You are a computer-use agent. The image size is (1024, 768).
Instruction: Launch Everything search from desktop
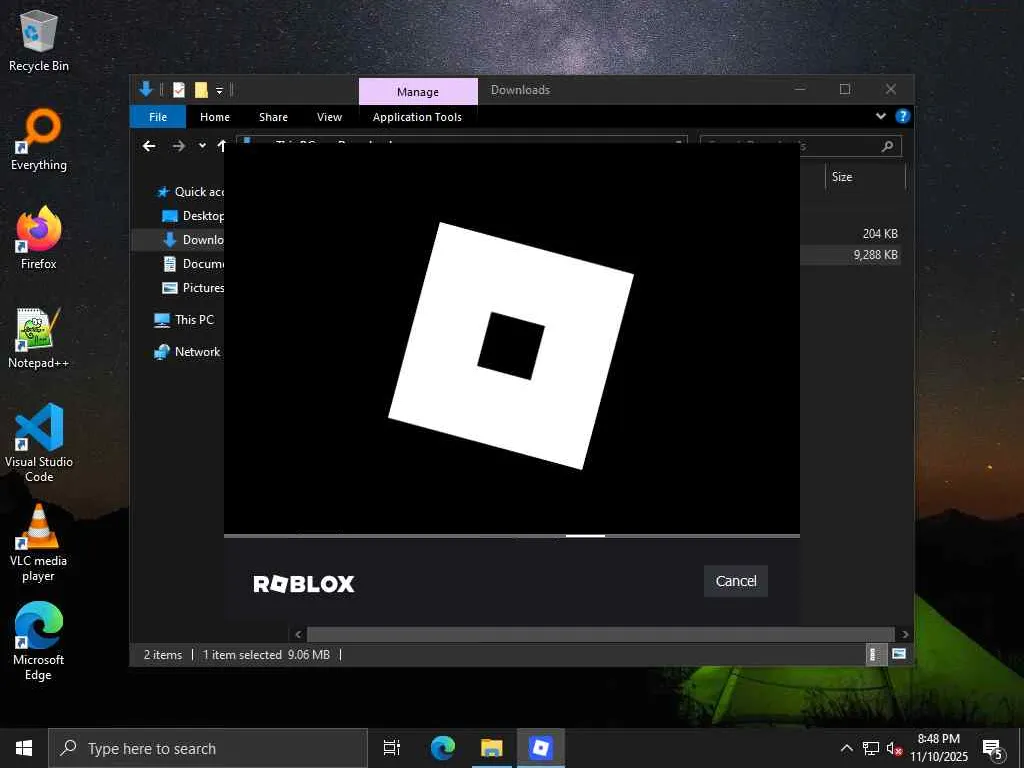[39, 140]
